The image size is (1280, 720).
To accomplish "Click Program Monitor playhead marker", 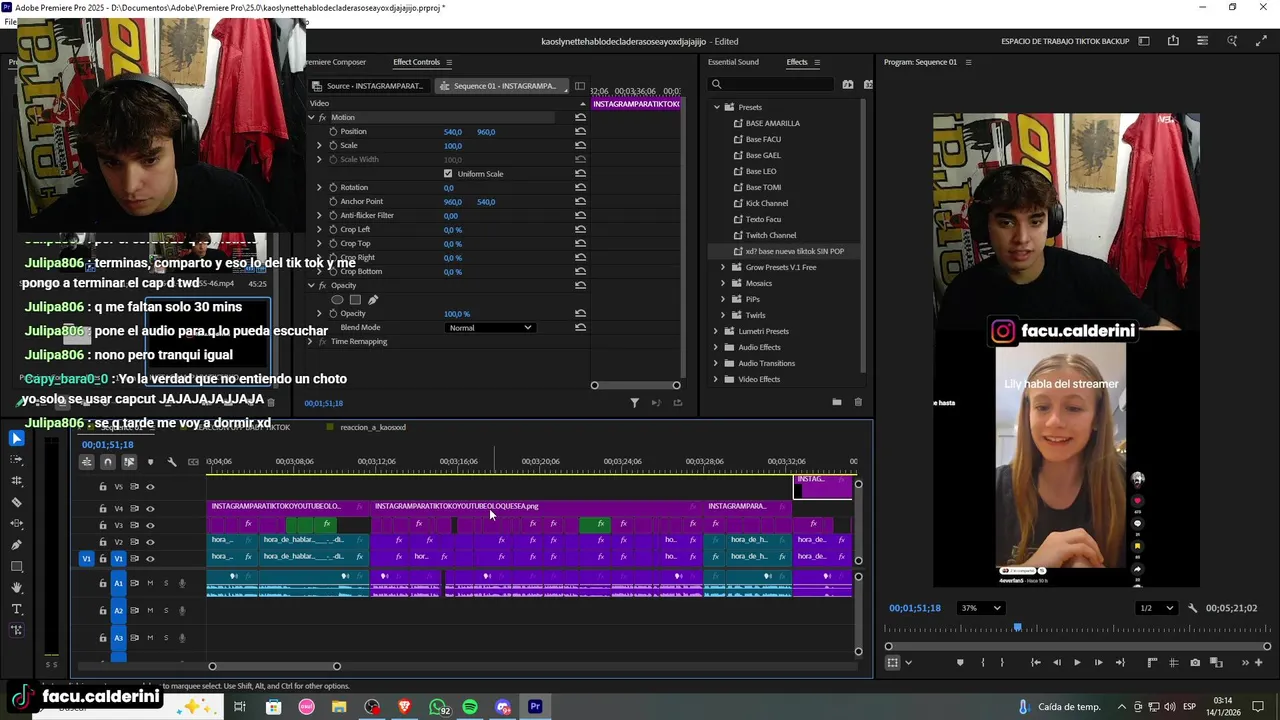I will 1017,628.
